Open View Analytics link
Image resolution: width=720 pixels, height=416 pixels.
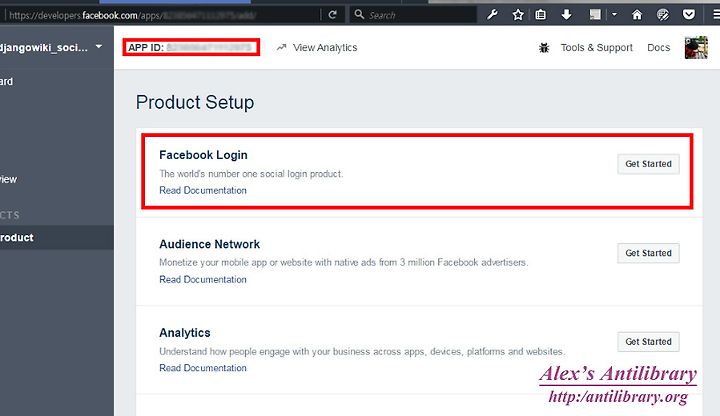(x=325, y=48)
